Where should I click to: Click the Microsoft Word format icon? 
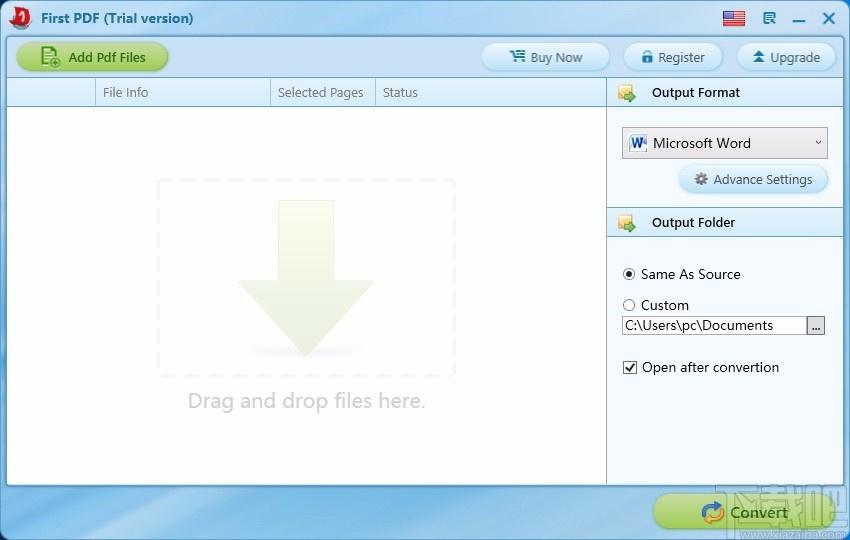pyautogui.click(x=638, y=143)
